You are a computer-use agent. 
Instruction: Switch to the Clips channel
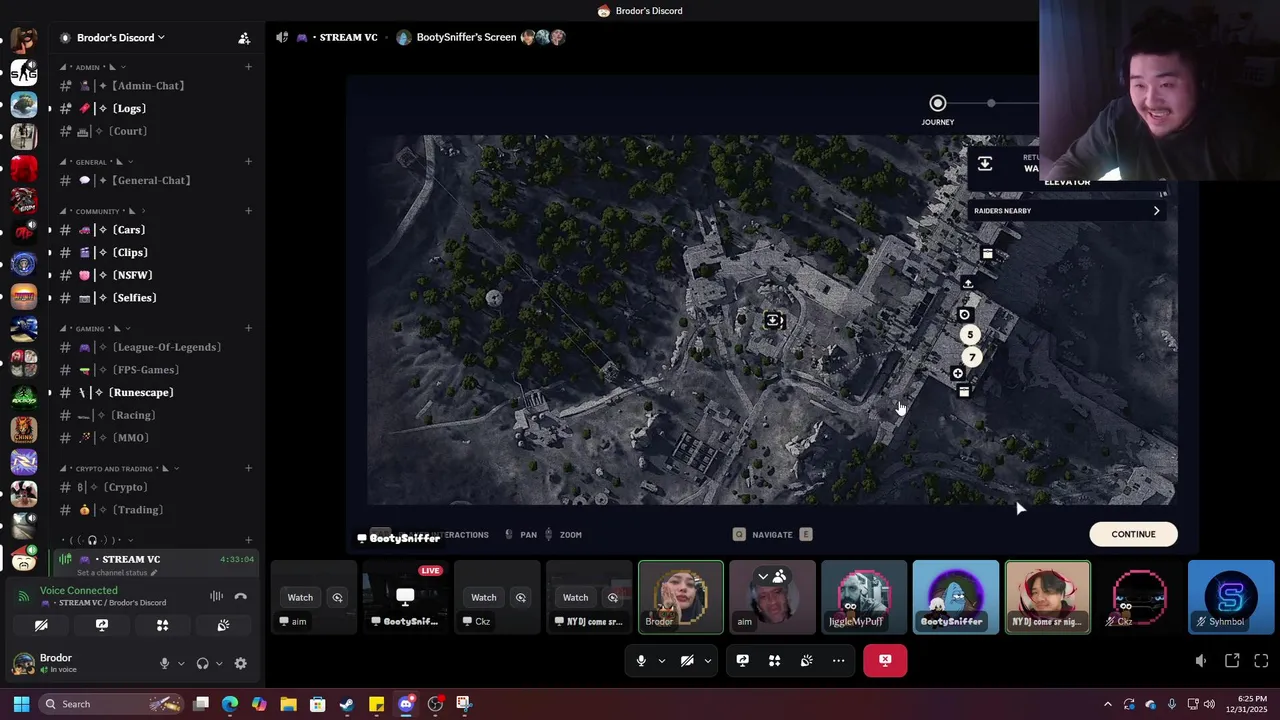[x=155, y=252]
